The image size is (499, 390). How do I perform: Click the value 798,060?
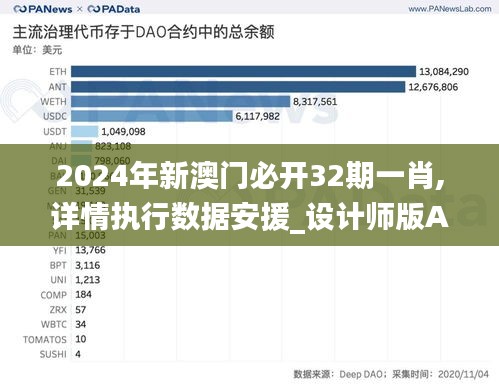[112, 161]
